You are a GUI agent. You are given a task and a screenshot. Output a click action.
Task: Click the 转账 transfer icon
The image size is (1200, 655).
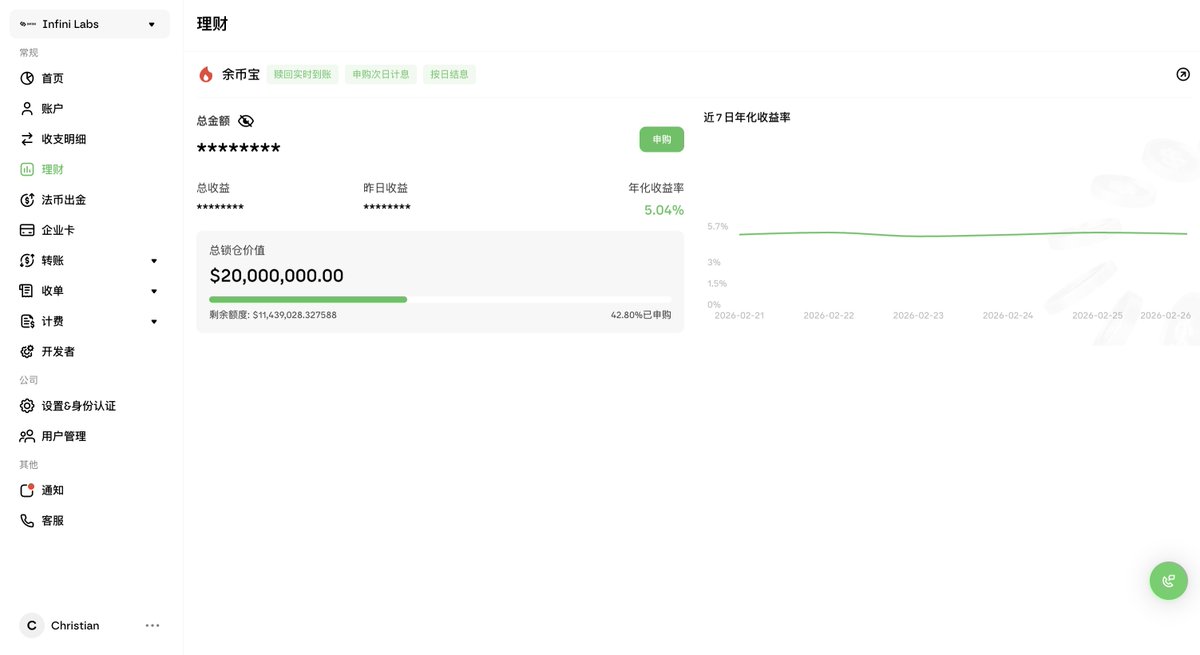coord(27,261)
